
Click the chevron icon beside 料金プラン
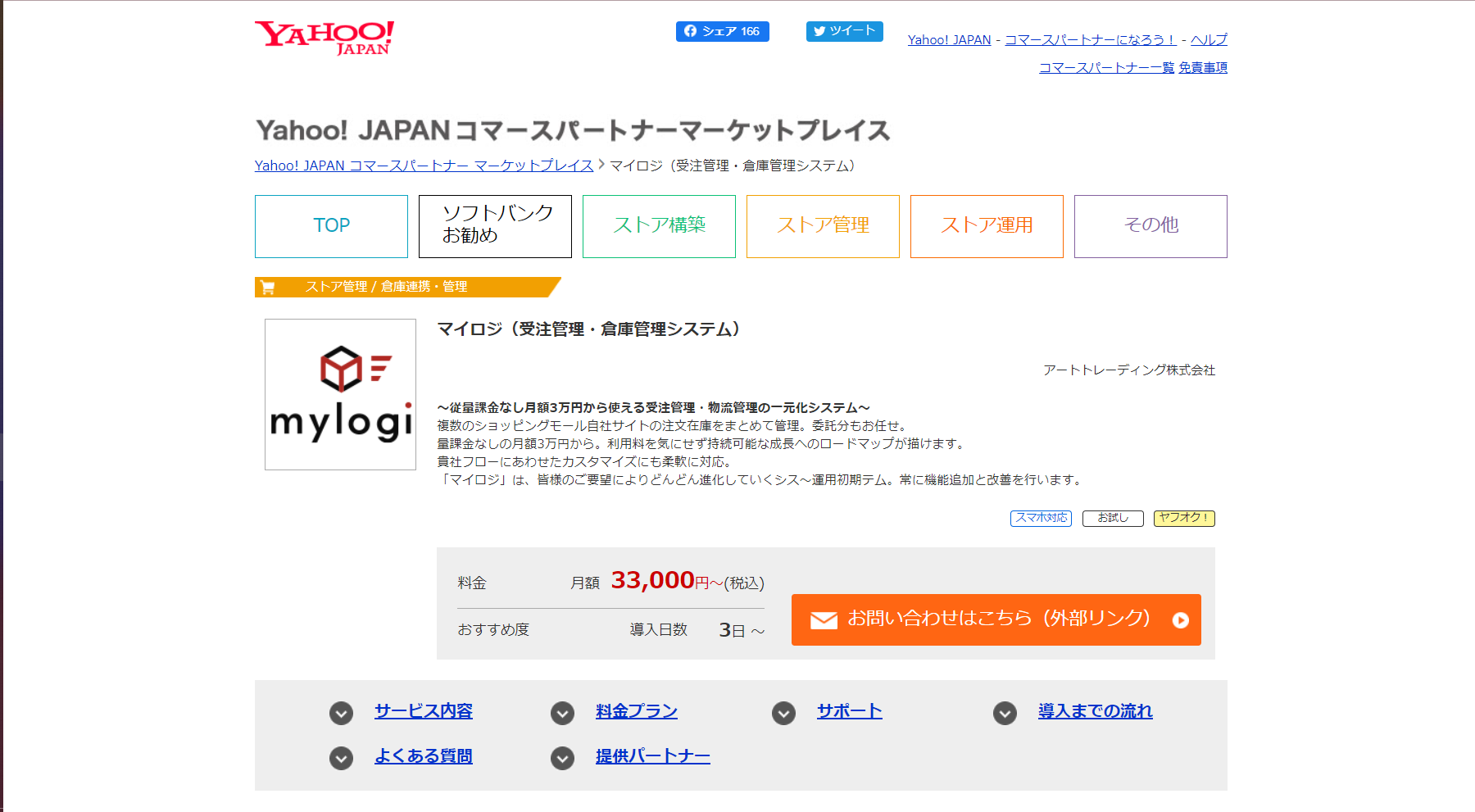point(562,713)
